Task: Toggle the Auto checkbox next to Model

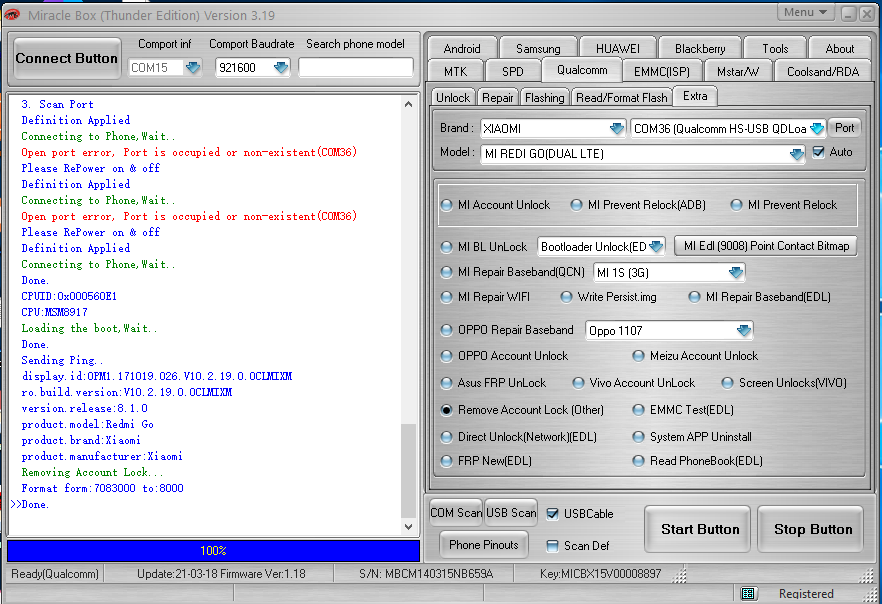Action: (x=819, y=152)
